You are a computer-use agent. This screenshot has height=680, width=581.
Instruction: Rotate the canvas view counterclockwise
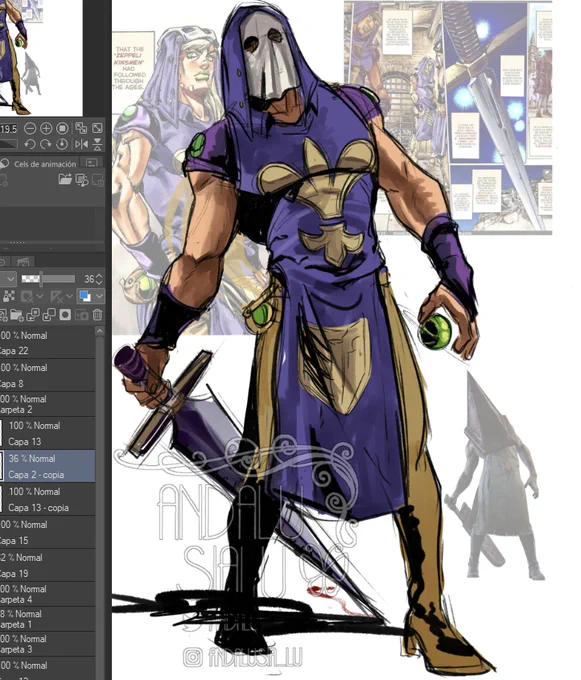30,144
